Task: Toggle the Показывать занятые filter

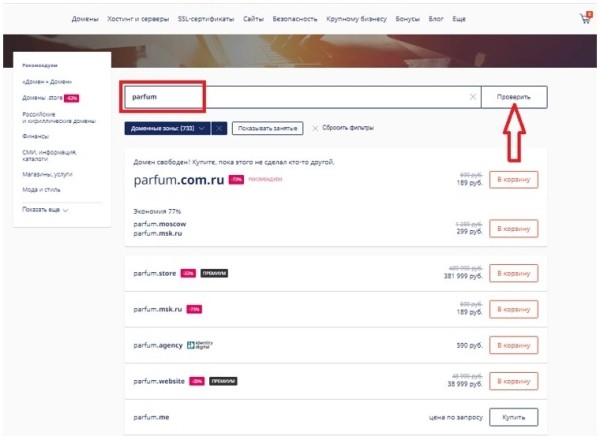Action: point(267,128)
